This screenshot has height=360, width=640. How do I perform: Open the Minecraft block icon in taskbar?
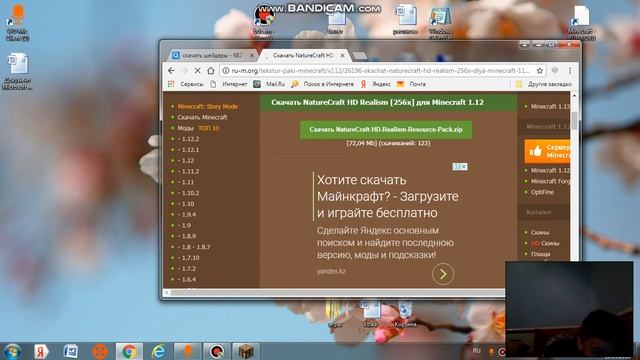click(246, 351)
